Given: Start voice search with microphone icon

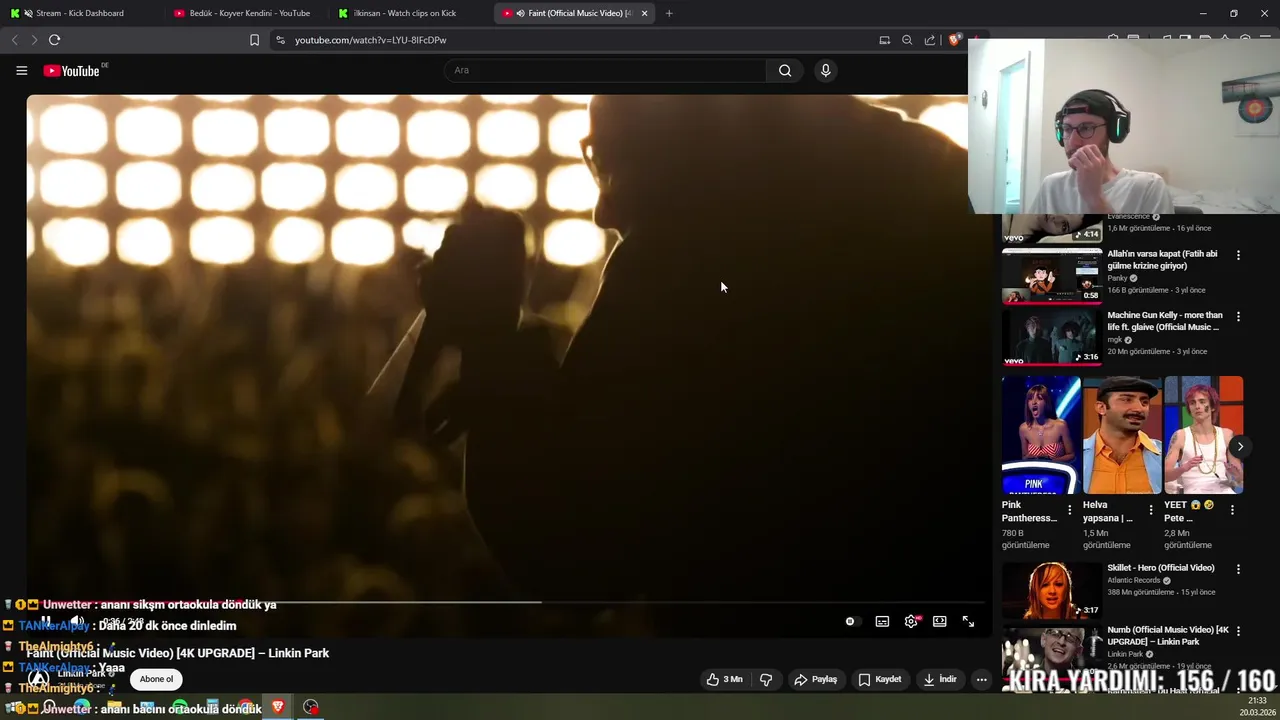Looking at the screenshot, I should pos(825,70).
